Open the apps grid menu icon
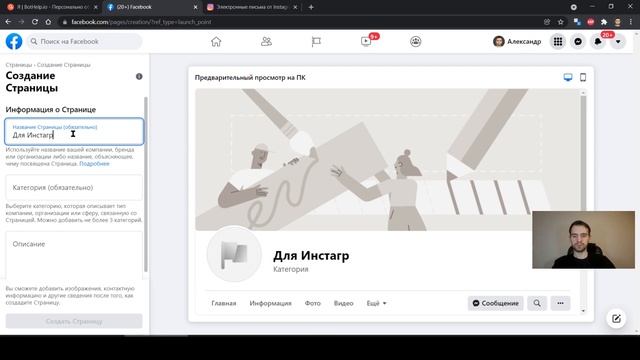 pyautogui.click(x=558, y=41)
